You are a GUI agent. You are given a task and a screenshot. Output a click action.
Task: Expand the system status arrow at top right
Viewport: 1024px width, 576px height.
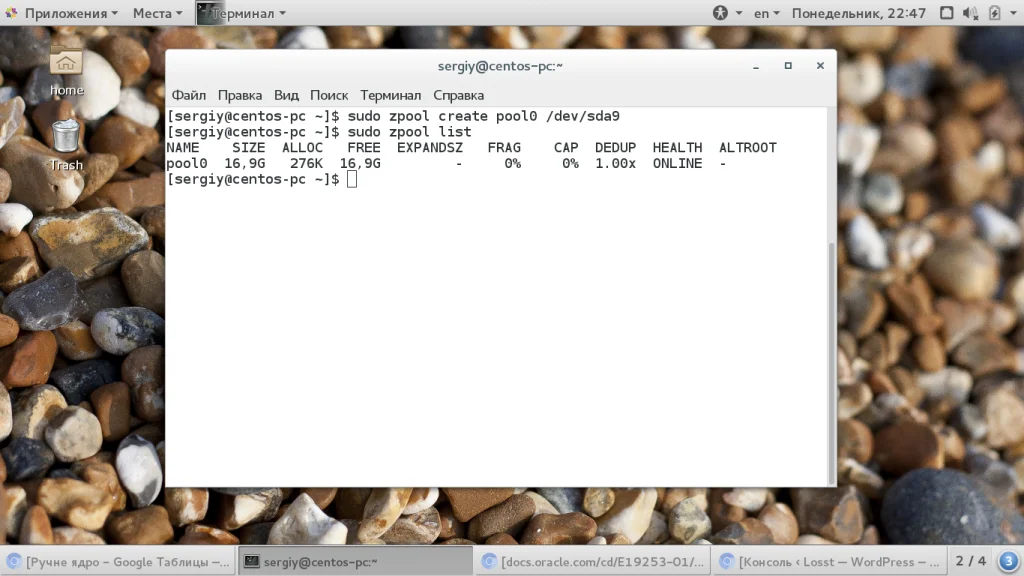[1014, 13]
